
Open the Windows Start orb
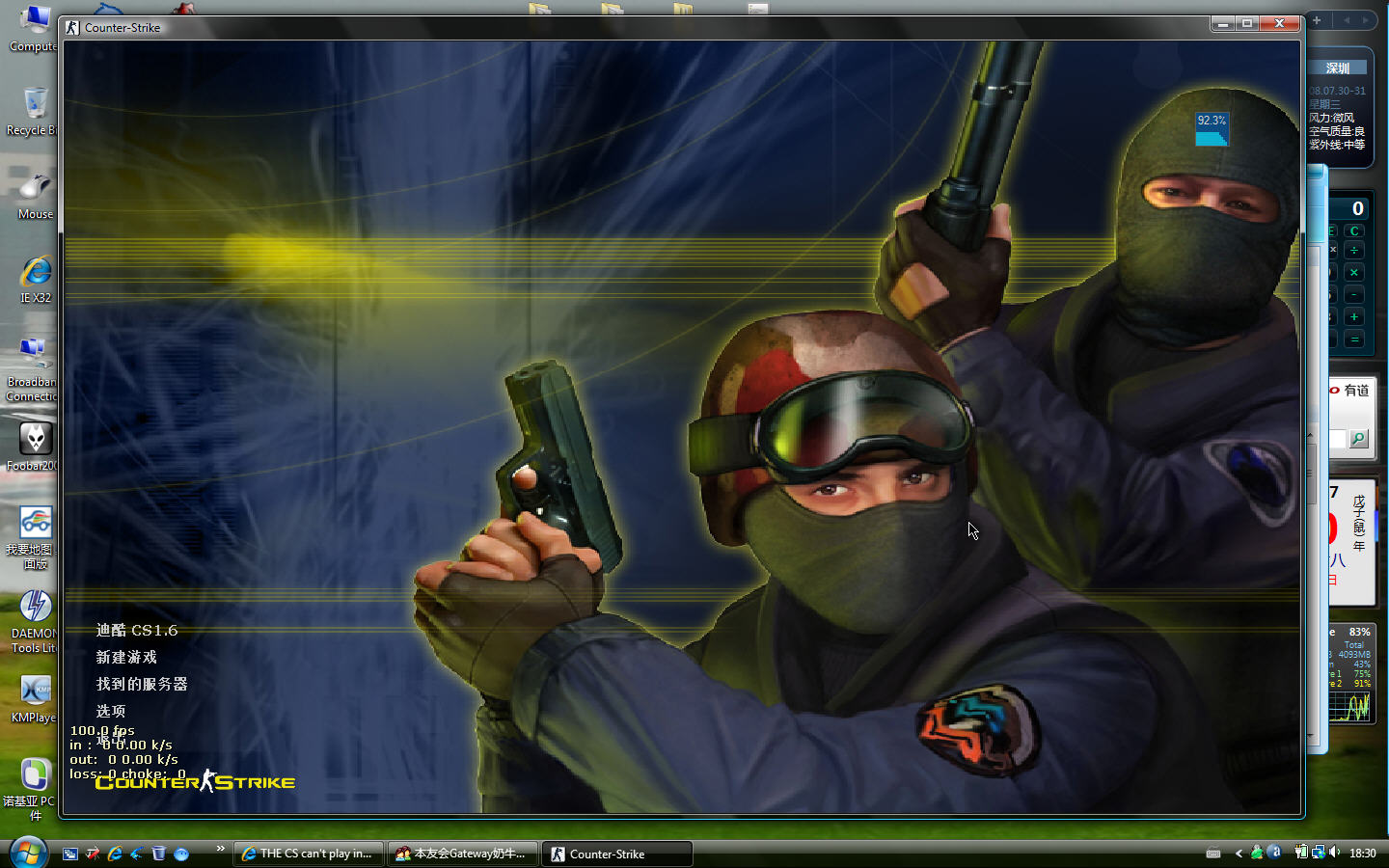pyautogui.click(x=28, y=853)
